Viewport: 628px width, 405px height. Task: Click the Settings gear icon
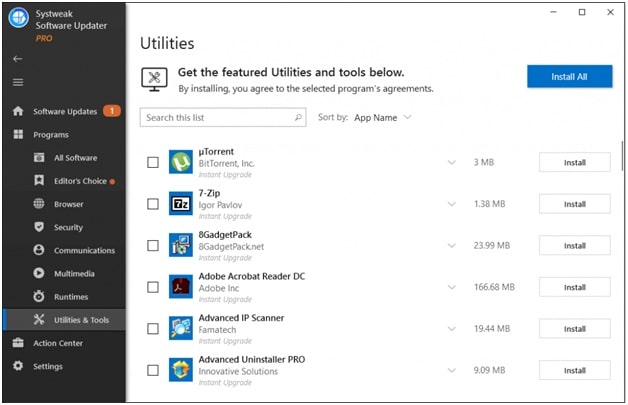click(x=18, y=366)
